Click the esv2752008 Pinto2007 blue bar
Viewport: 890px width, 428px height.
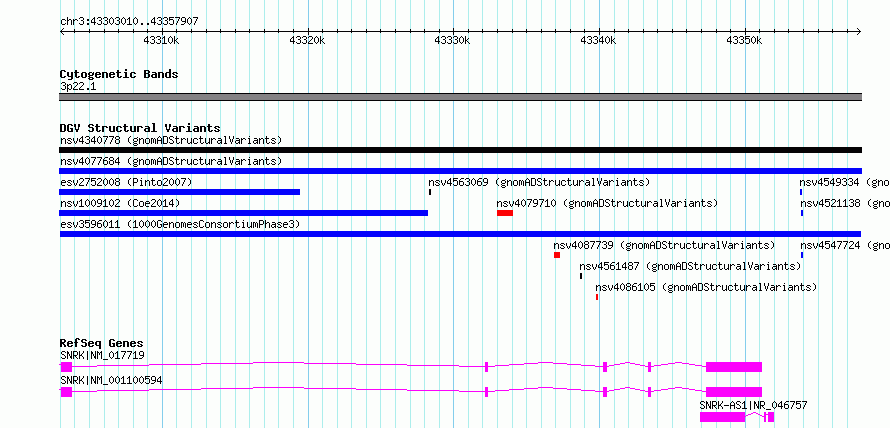(x=179, y=192)
